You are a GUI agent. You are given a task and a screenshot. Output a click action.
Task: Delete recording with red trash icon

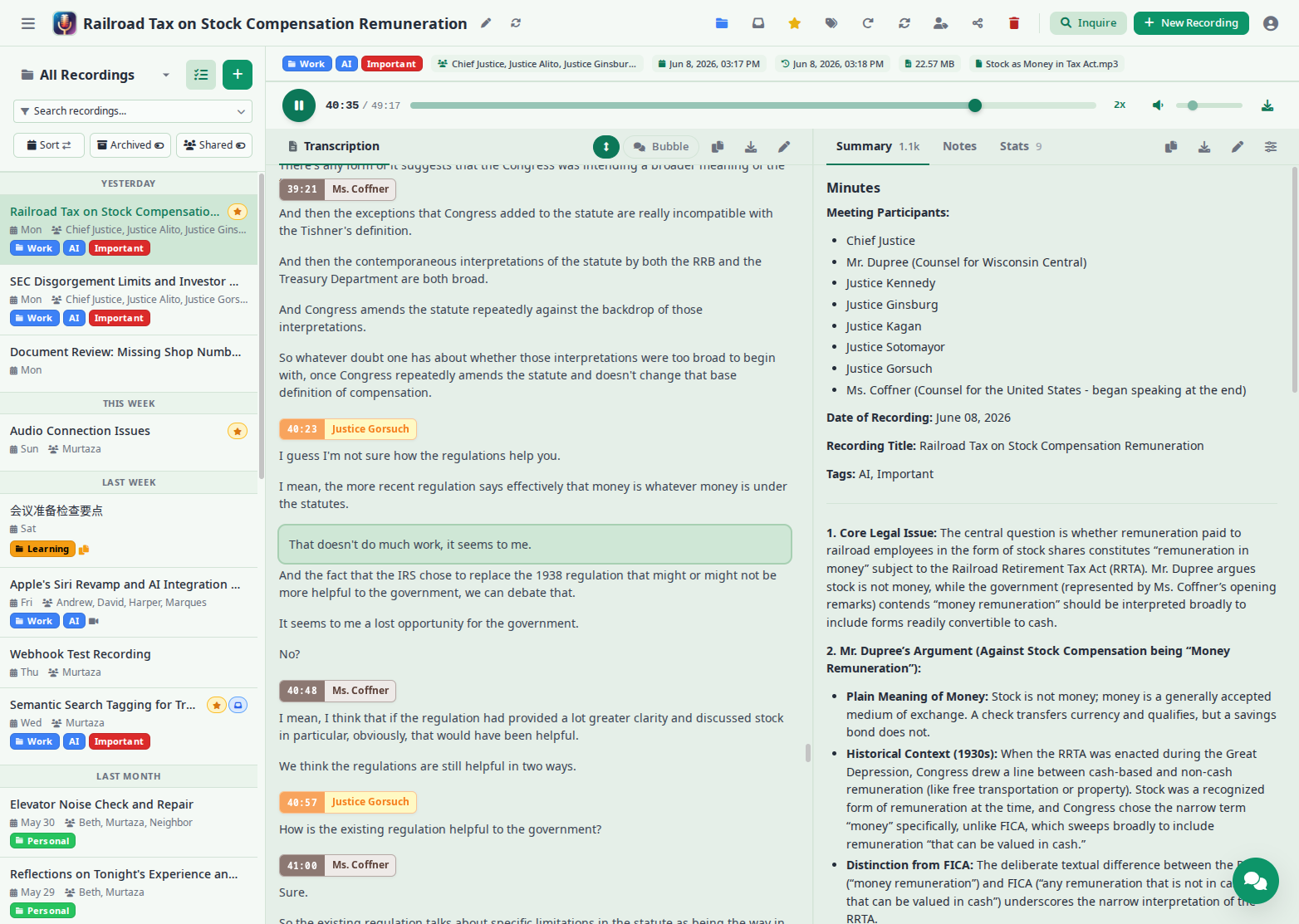[1014, 23]
